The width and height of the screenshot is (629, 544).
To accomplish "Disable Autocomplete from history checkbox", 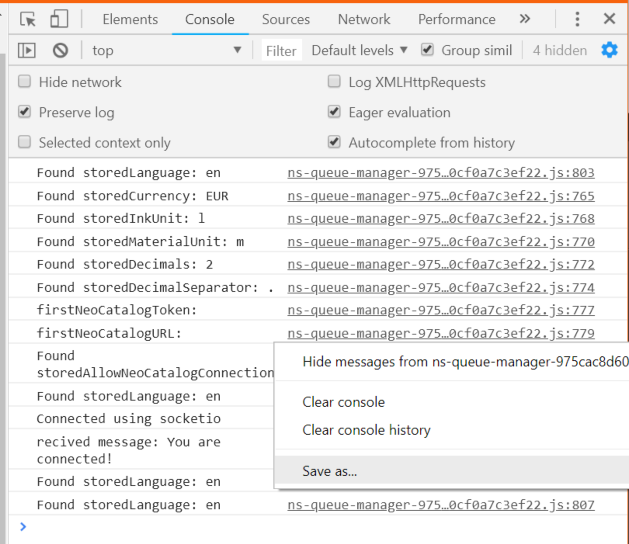I will coord(334,142).
